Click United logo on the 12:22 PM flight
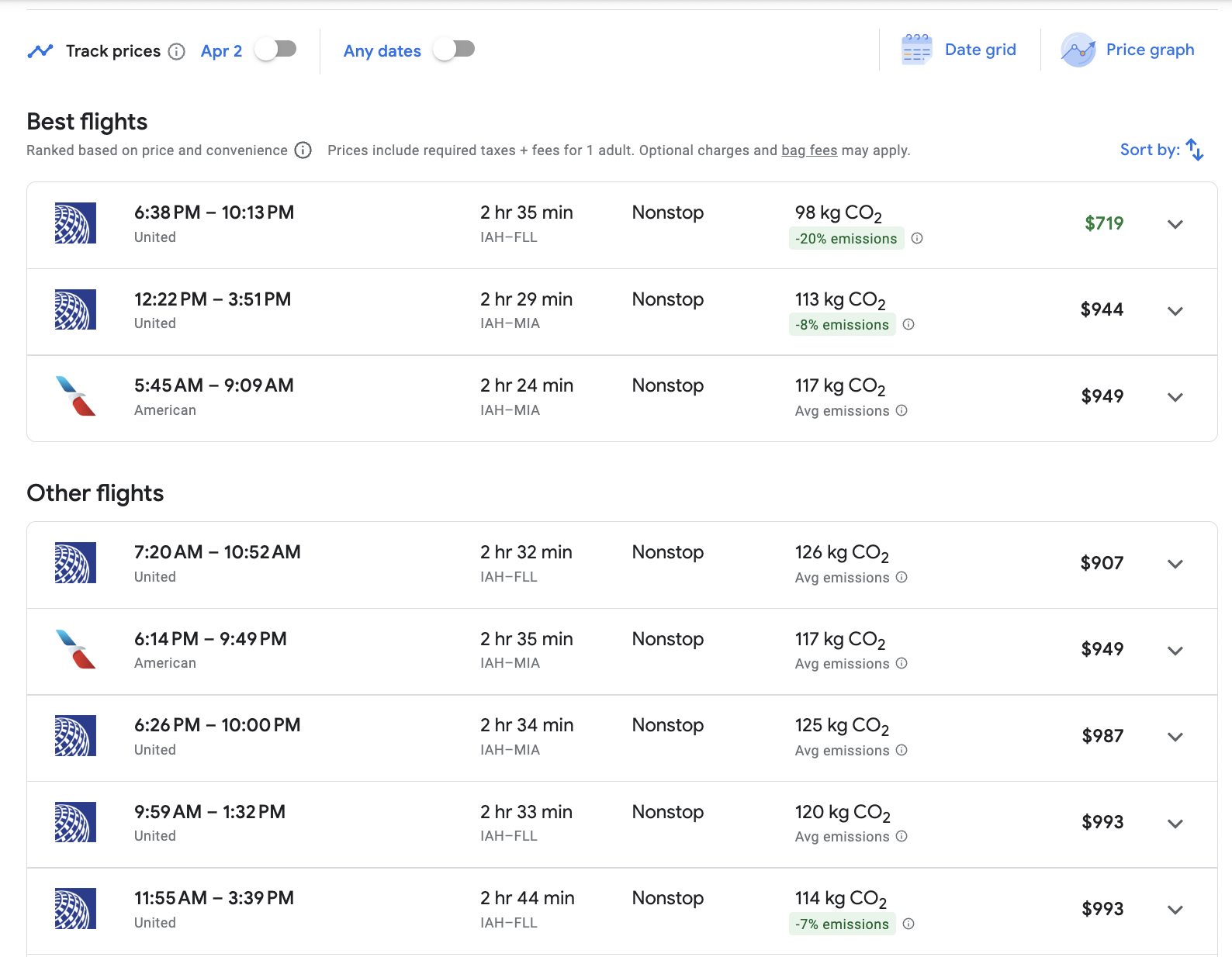The width and height of the screenshot is (1232, 957). pyautogui.click(x=75, y=309)
